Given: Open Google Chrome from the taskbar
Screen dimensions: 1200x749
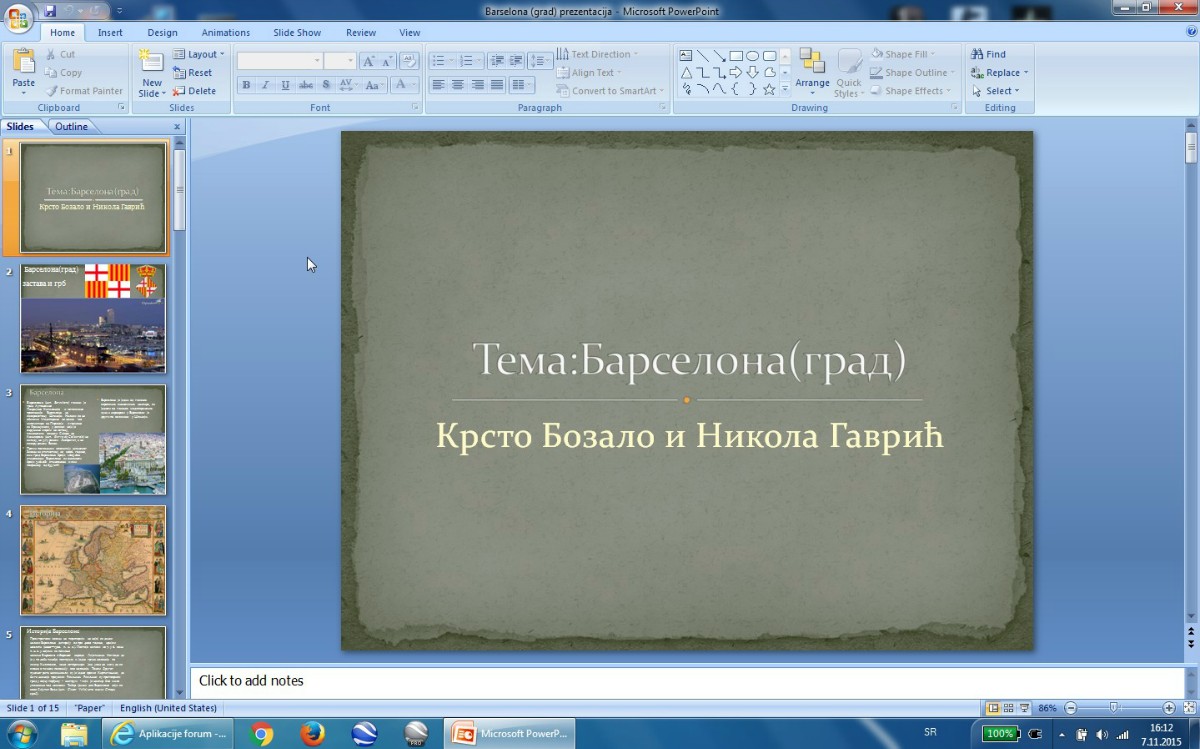Looking at the screenshot, I should tap(262, 734).
